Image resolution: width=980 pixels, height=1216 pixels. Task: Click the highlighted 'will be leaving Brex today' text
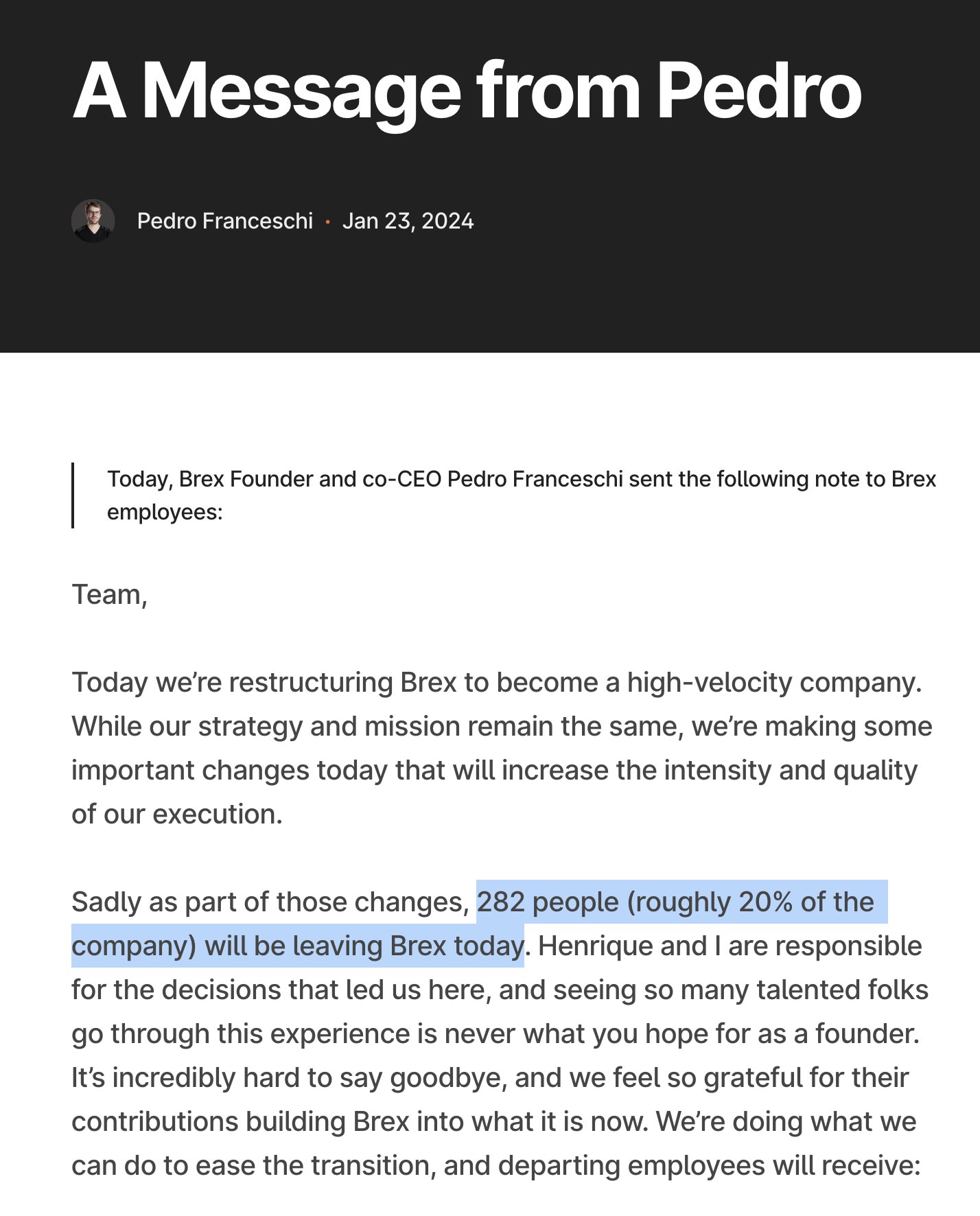pos(364,946)
